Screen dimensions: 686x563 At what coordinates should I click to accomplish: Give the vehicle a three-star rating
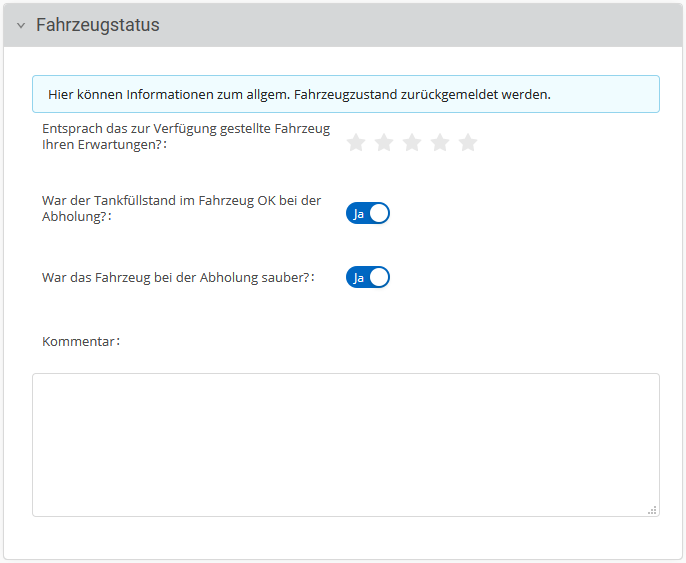tap(412, 143)
